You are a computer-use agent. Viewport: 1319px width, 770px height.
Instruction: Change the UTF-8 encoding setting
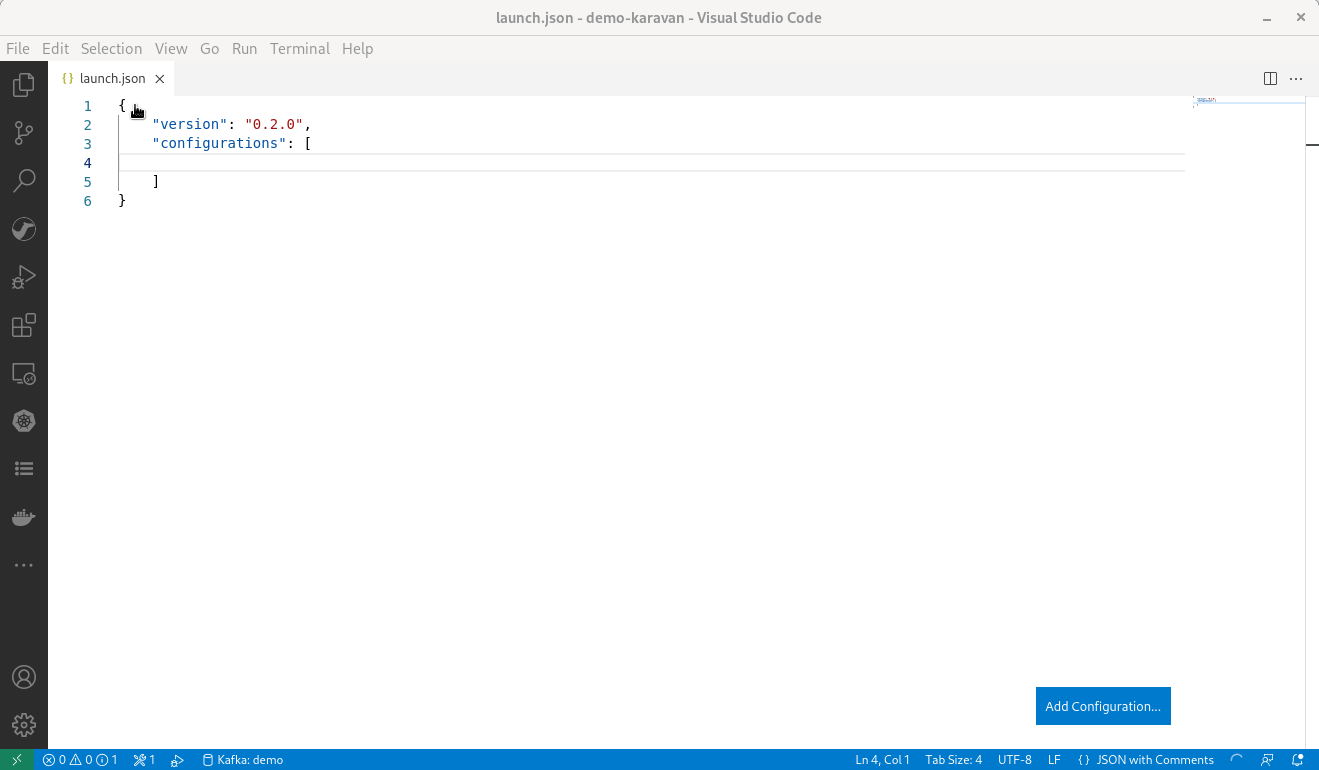point(1014,759)
